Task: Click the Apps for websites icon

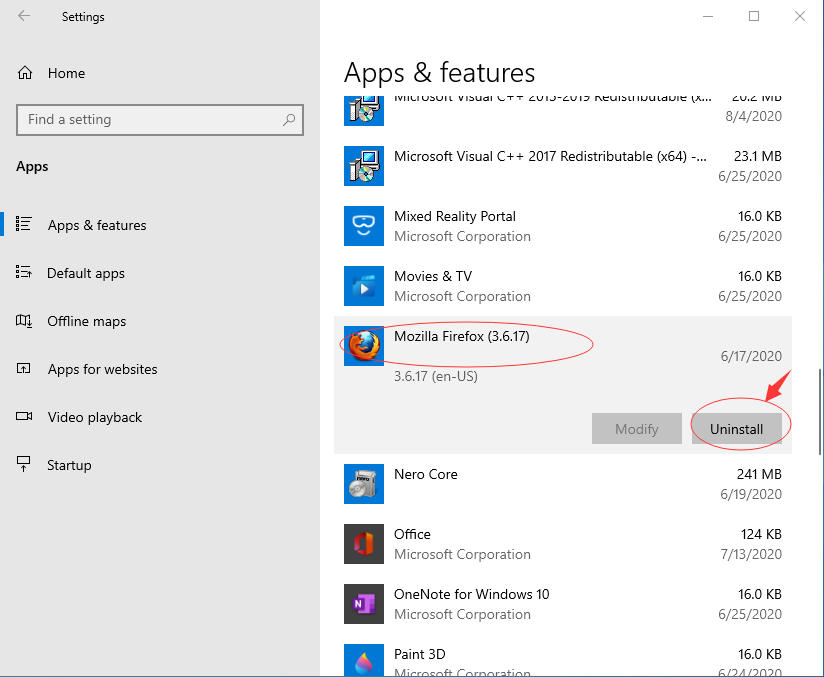Action: 24,368
